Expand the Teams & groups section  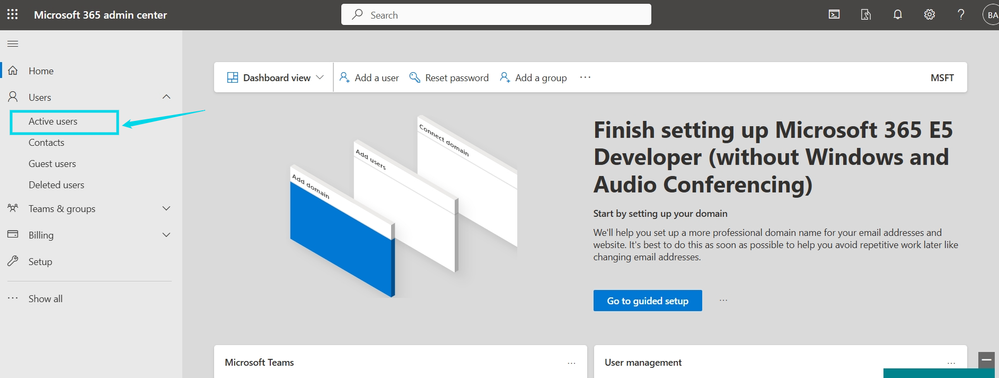[x=166, y=208]
